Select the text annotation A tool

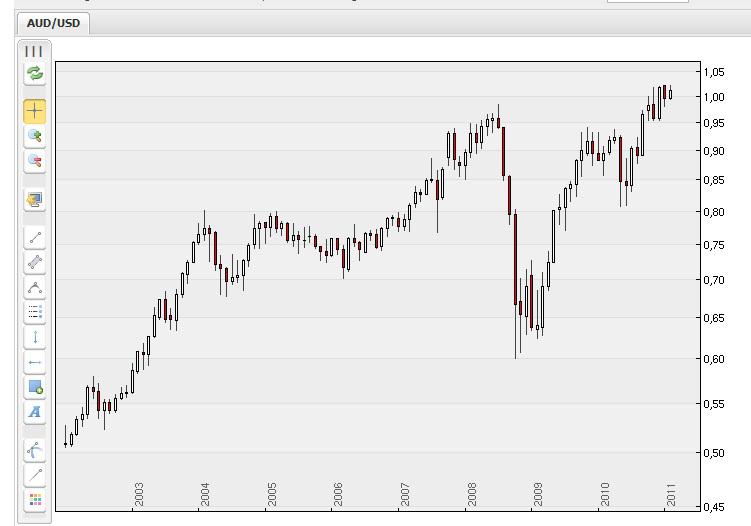[34, 412]
